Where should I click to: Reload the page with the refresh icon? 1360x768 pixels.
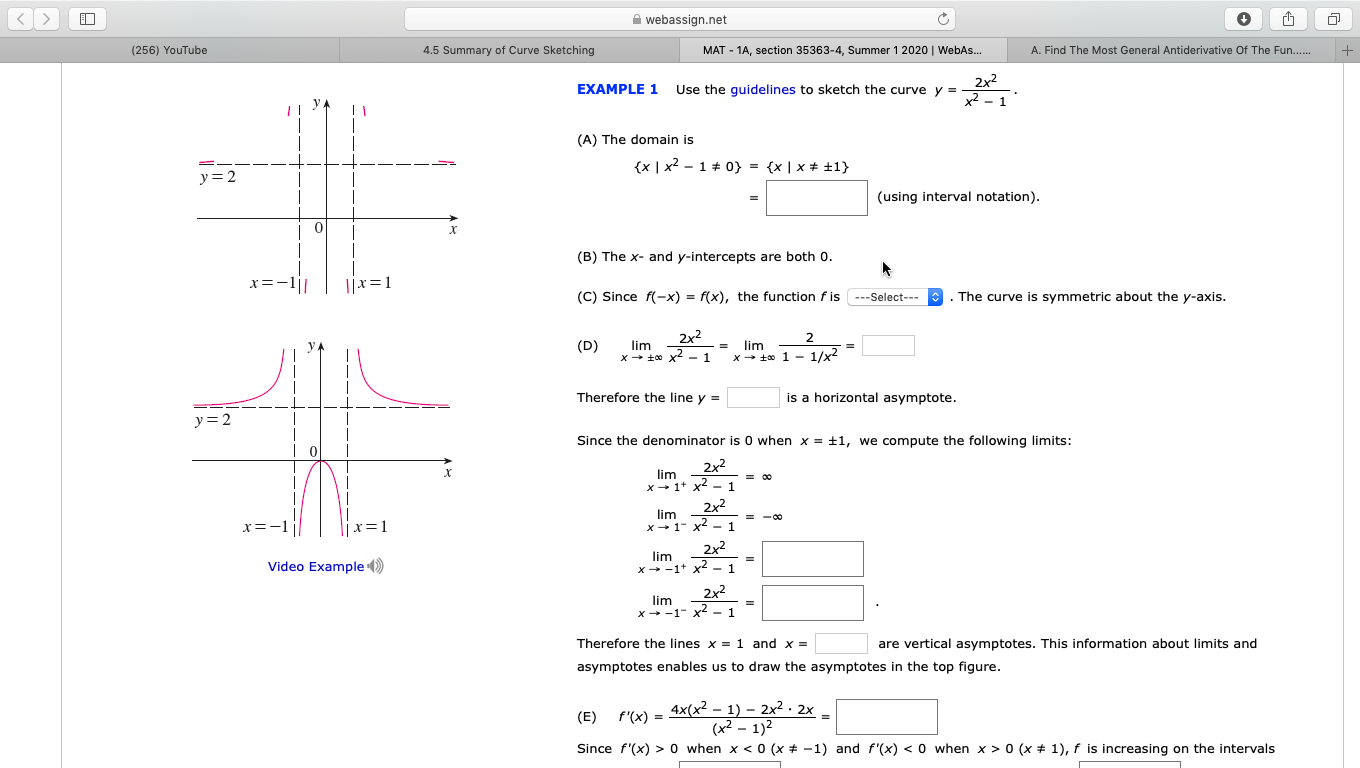click(x=943, y=17)
